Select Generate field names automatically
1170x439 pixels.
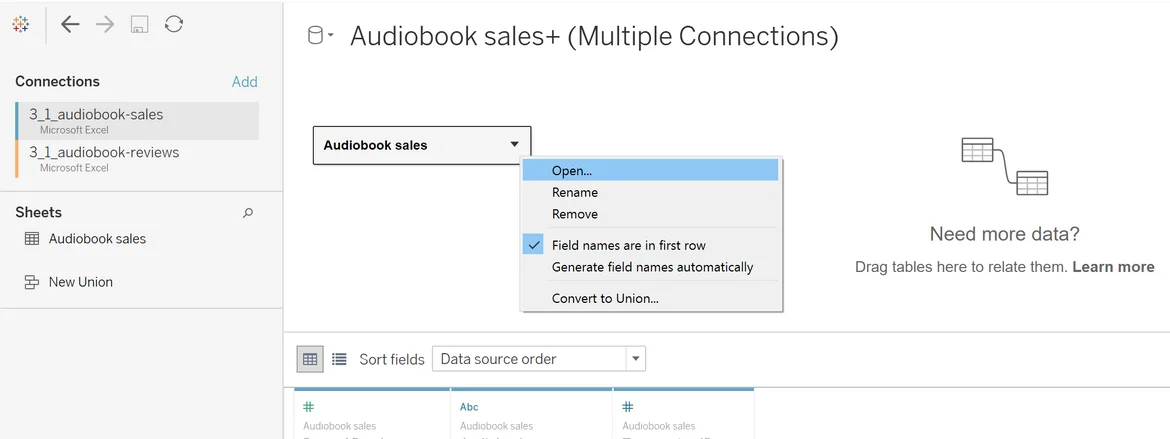(x=652, y=267)
